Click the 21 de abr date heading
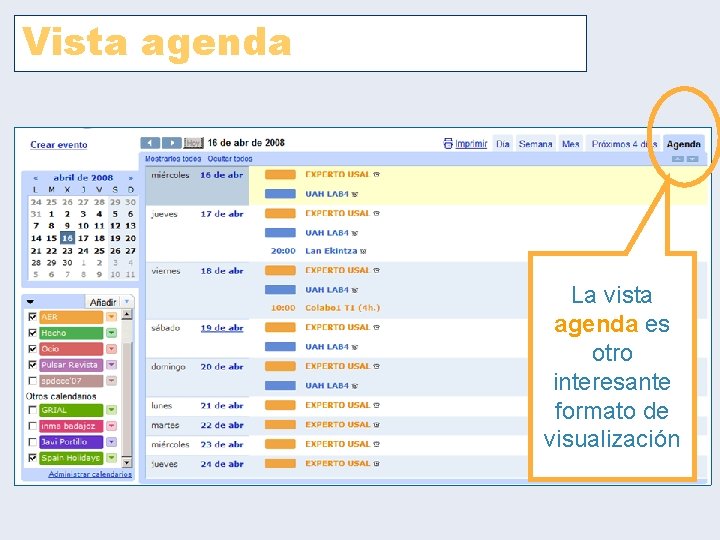720x540 pixels. pos(222,406)
